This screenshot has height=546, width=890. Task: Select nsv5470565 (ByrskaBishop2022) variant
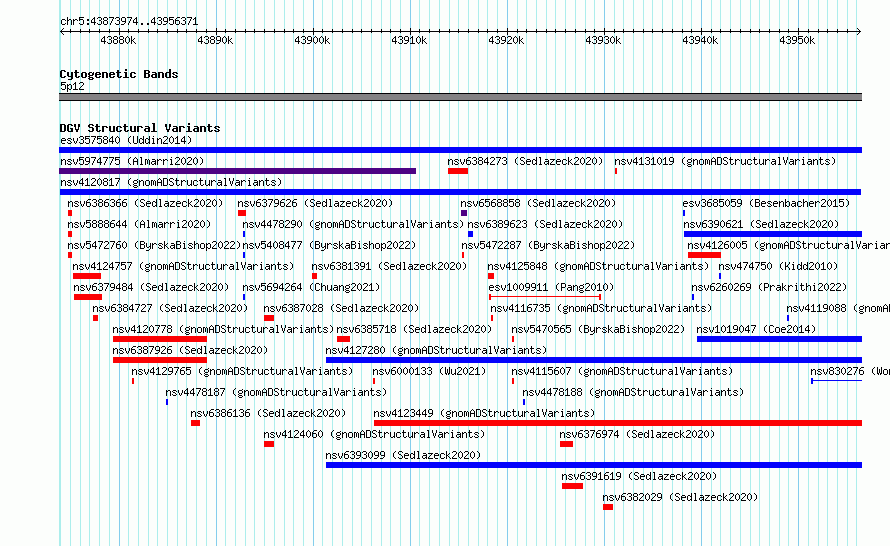coord(598,329)
